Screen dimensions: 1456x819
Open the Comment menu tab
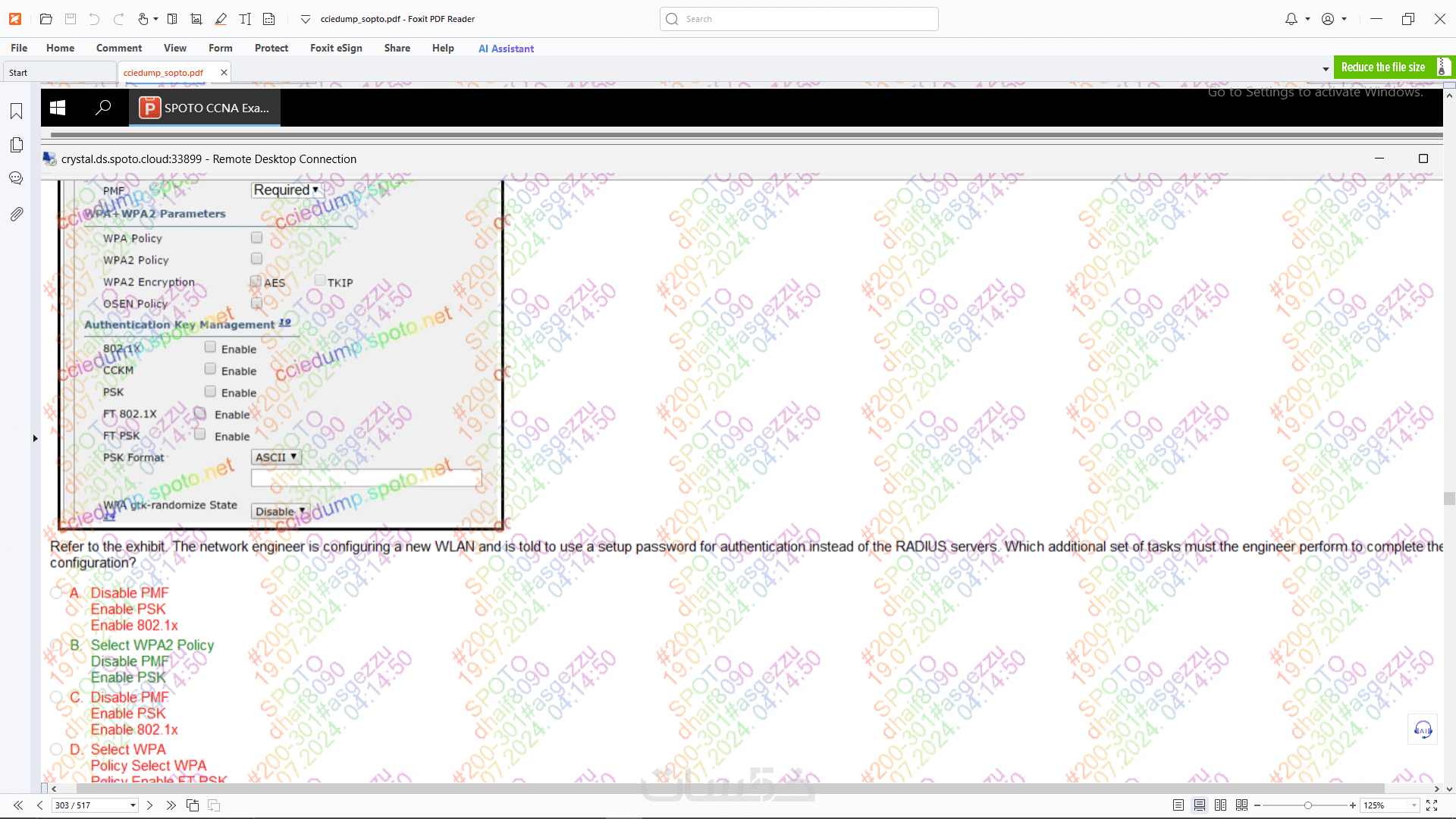[x=118, y=48]
